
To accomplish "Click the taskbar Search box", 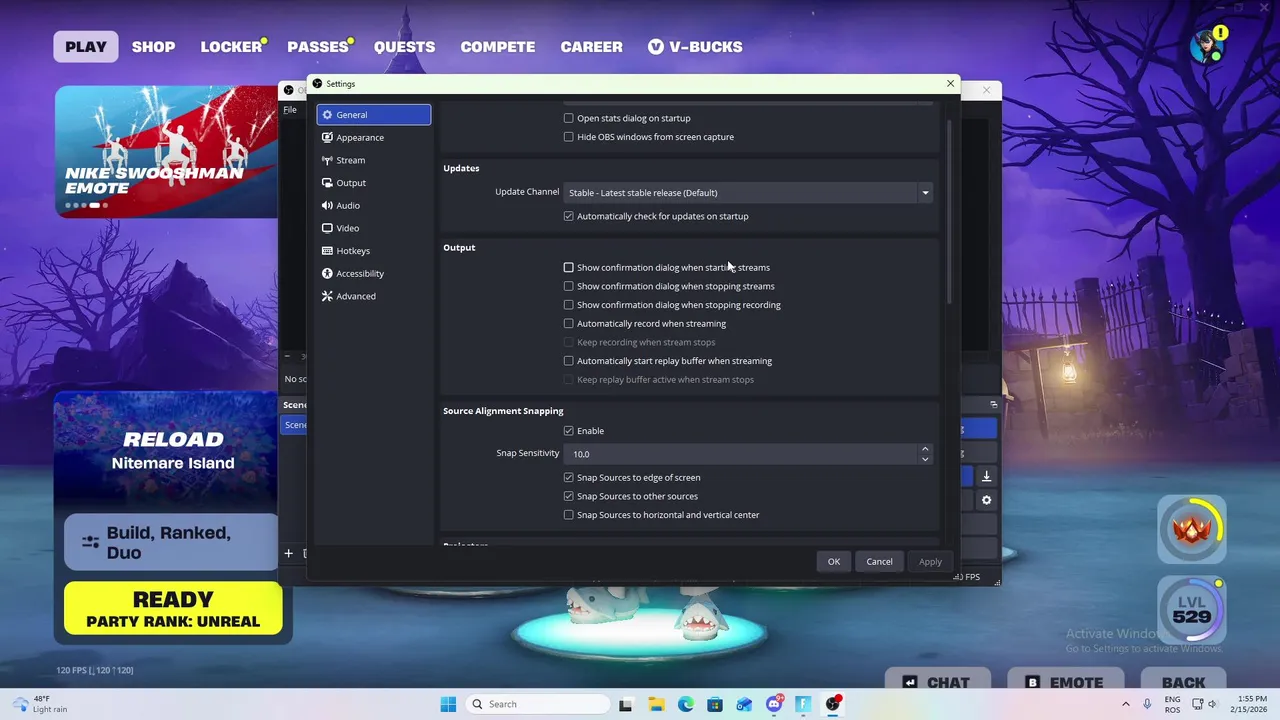I will click(x=539, y=704).
